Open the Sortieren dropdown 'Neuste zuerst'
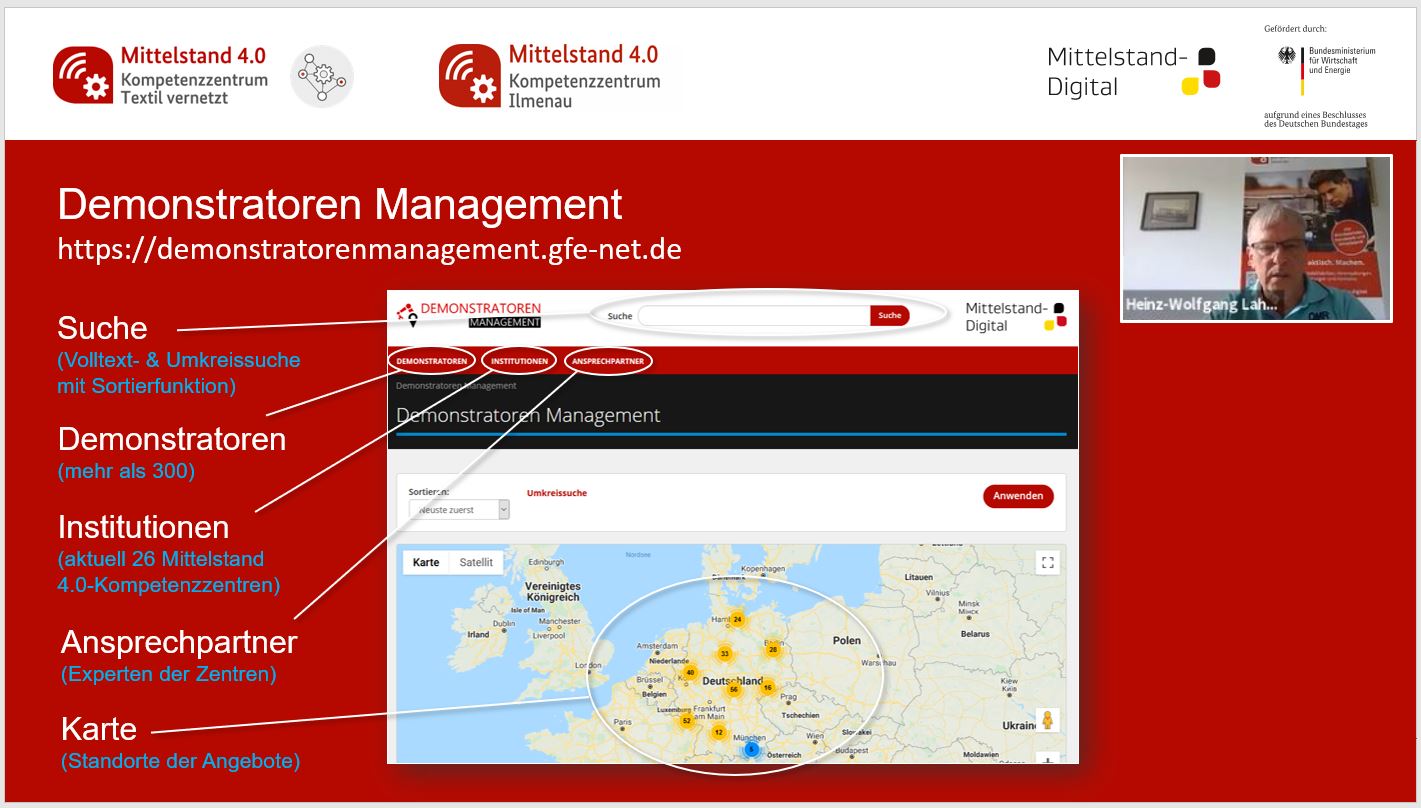The height and width of the screenshot is (808, 1421). [x=459, y=510]
